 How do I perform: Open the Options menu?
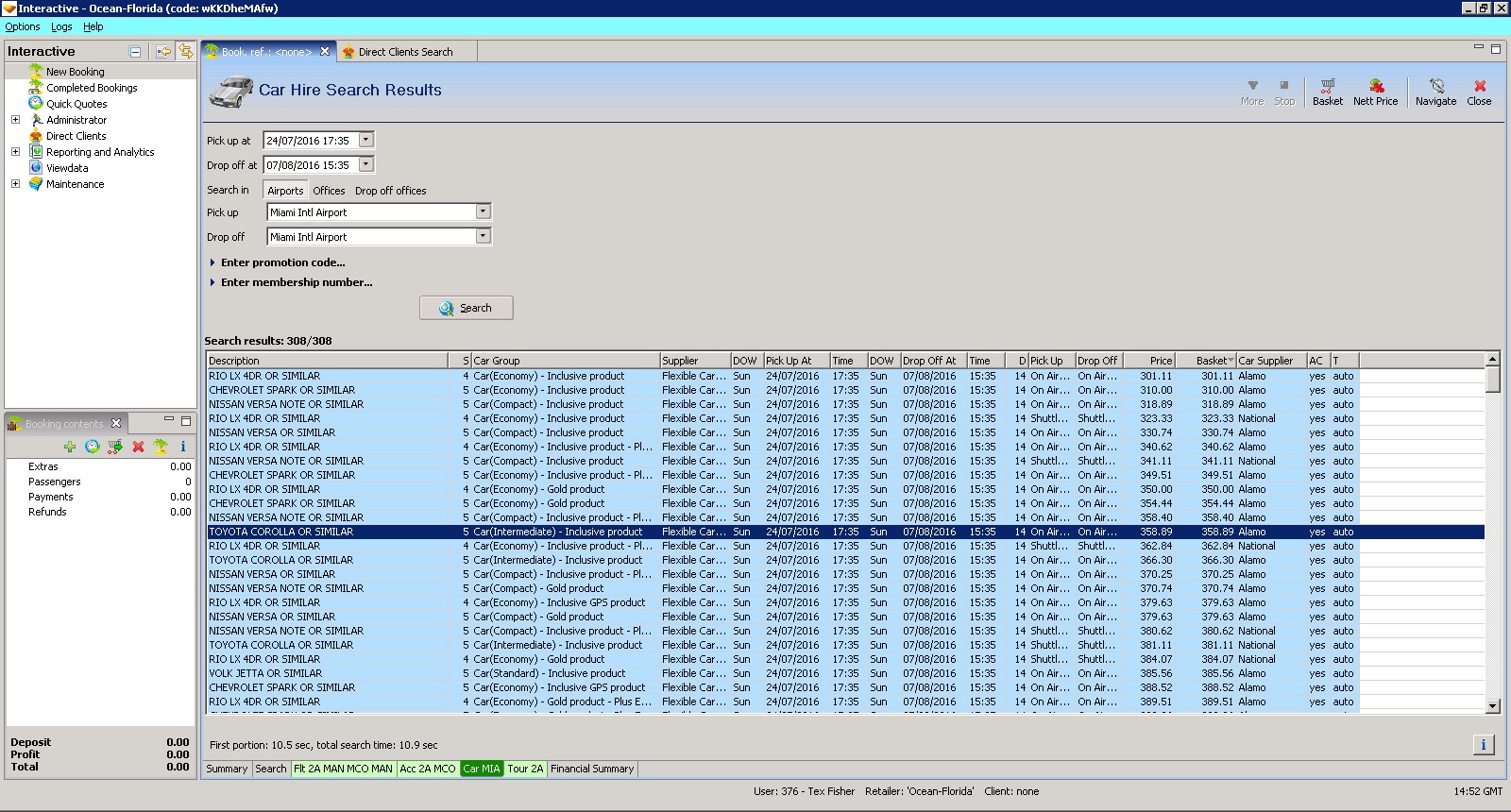(23, 26)
